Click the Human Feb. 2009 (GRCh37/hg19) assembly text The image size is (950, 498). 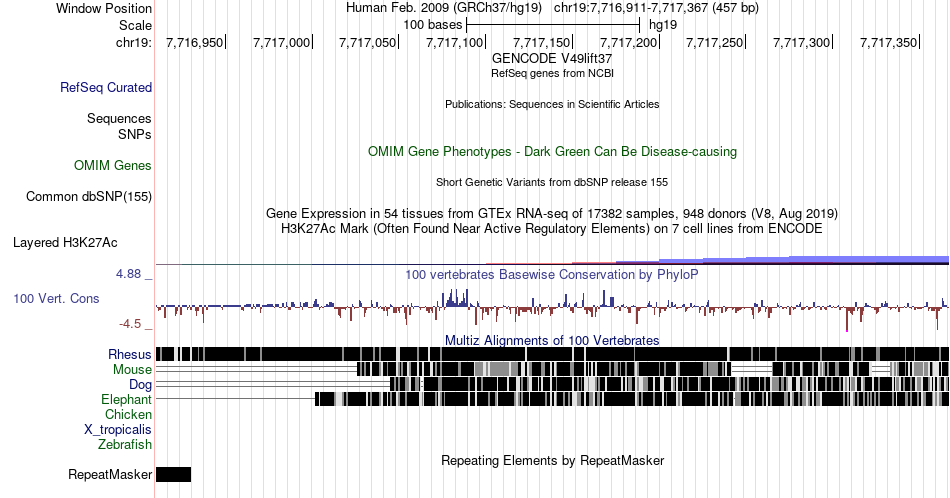click(443, 8)
